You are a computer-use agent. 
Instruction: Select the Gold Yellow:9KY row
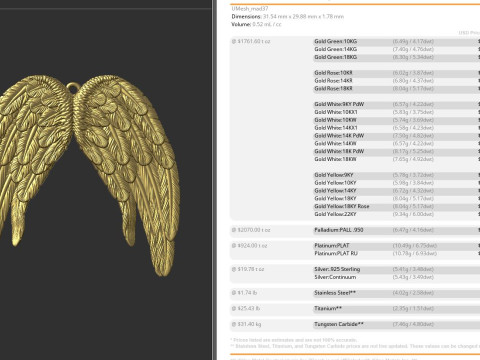[397, 175]
